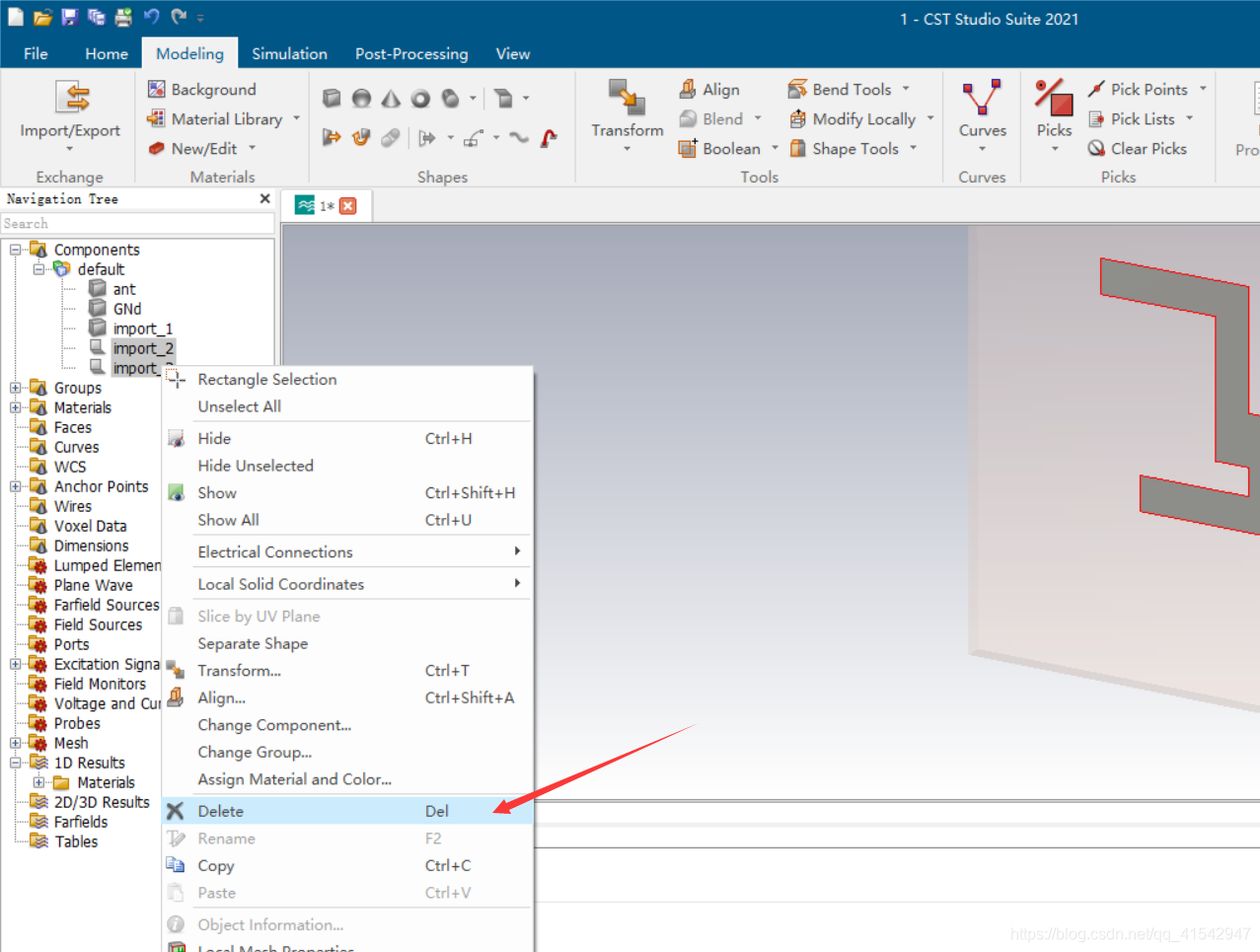Screen dimensions: 1260x952
Task: Close the document tab named 1*
Action: [347, 206]
